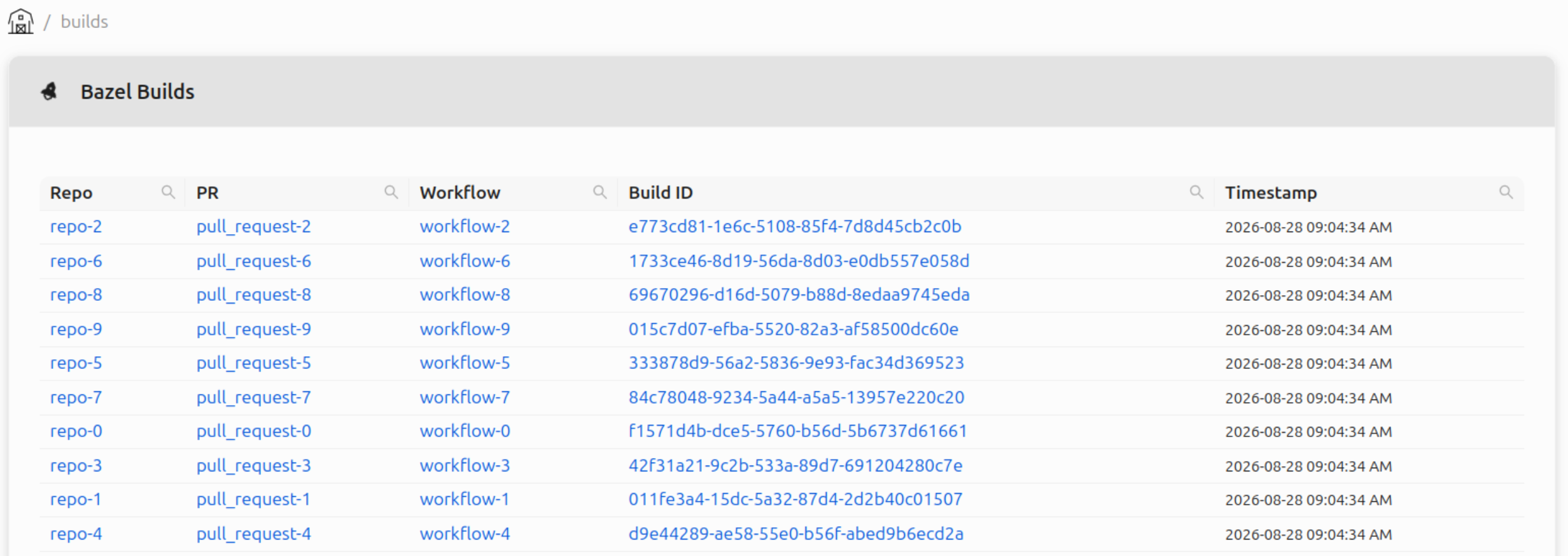Open search filter for Build ID column
The height and width of the screenshot is (556, 1568).
(1197, 192)
